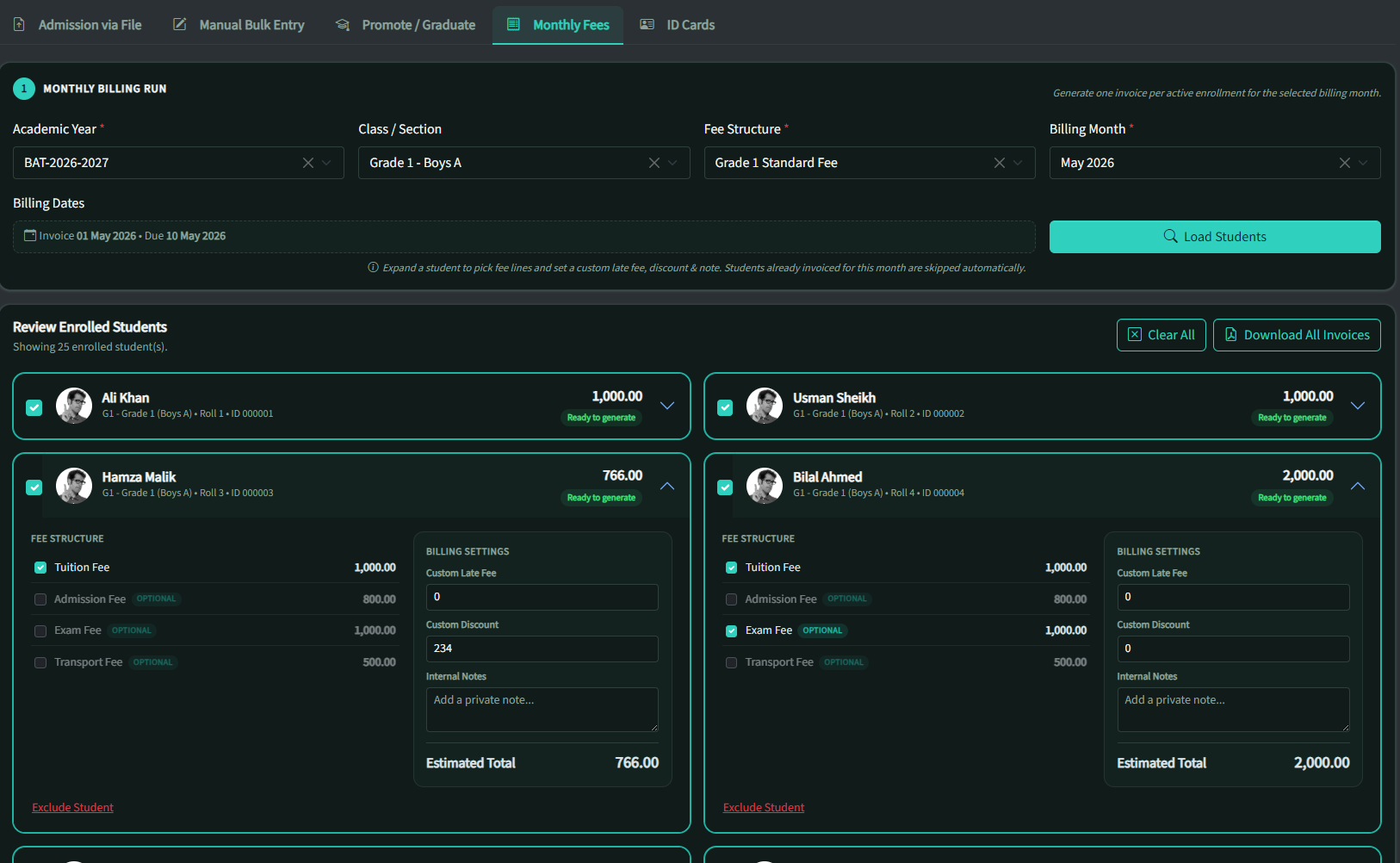Image resolution: width=1400 pixels, height=863 pixels.
Task: Click the Monthly Fees tab icon
Action: point(513,25)
